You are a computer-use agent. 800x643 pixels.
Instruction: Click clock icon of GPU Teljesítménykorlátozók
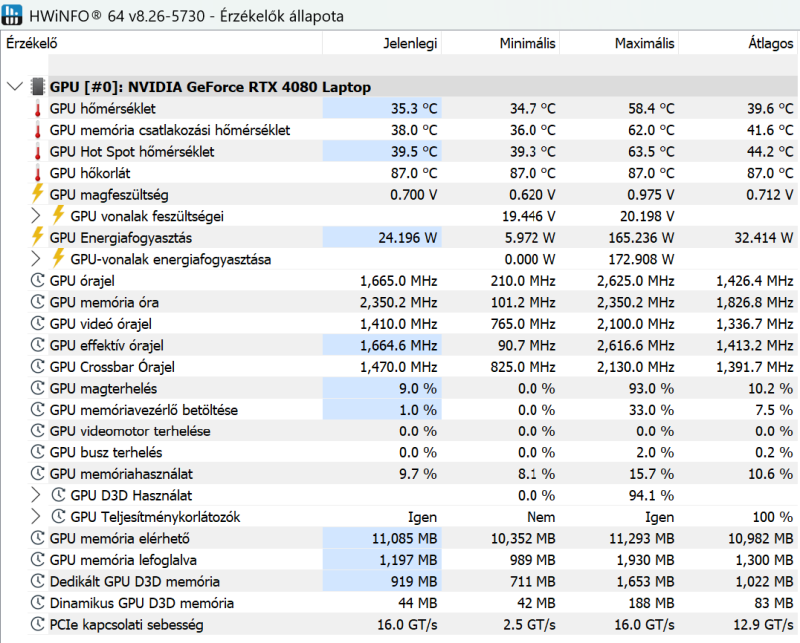click(x=59, y=516)
